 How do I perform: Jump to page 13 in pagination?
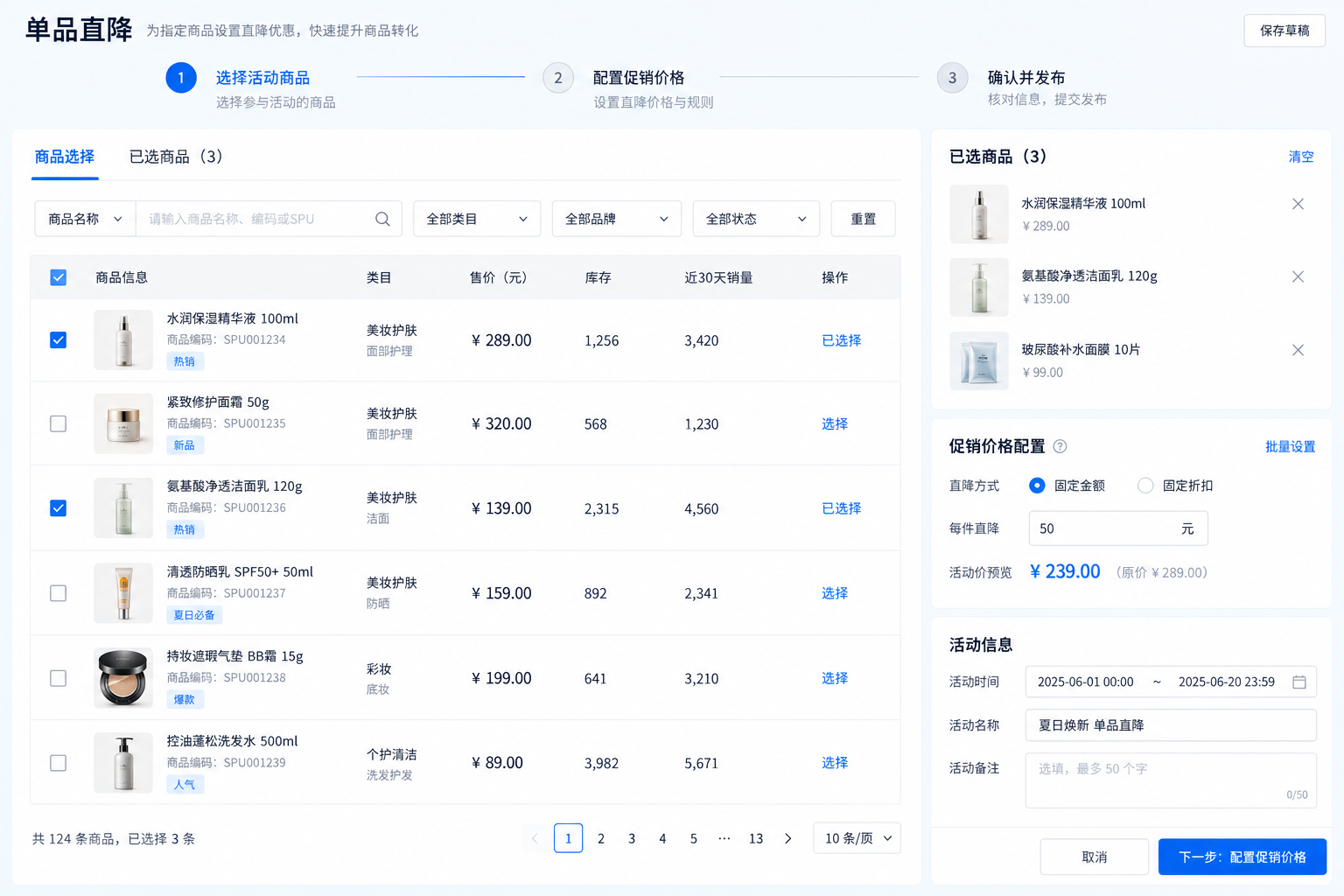[756, 838]
